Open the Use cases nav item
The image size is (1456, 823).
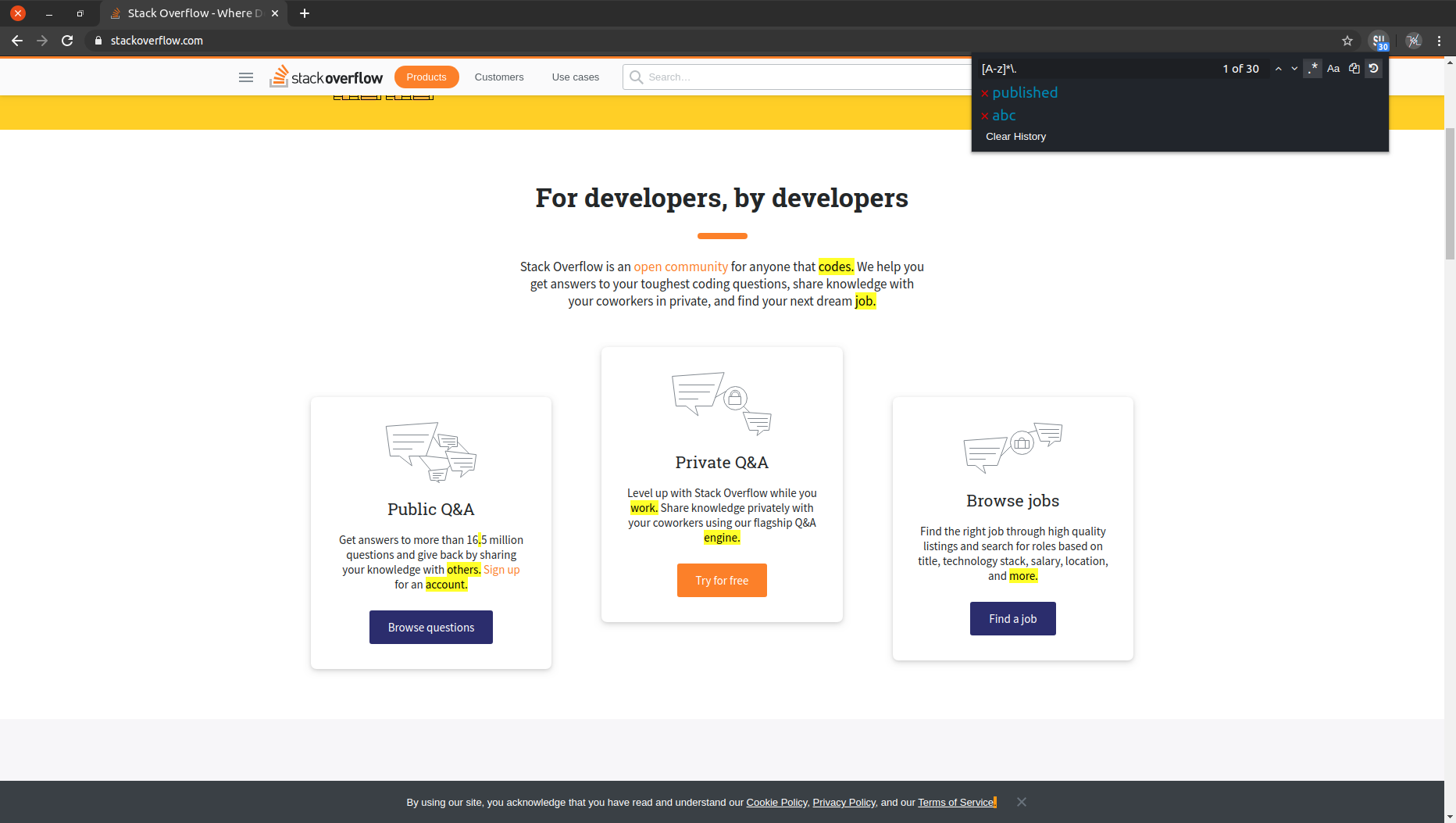(576, 77)
